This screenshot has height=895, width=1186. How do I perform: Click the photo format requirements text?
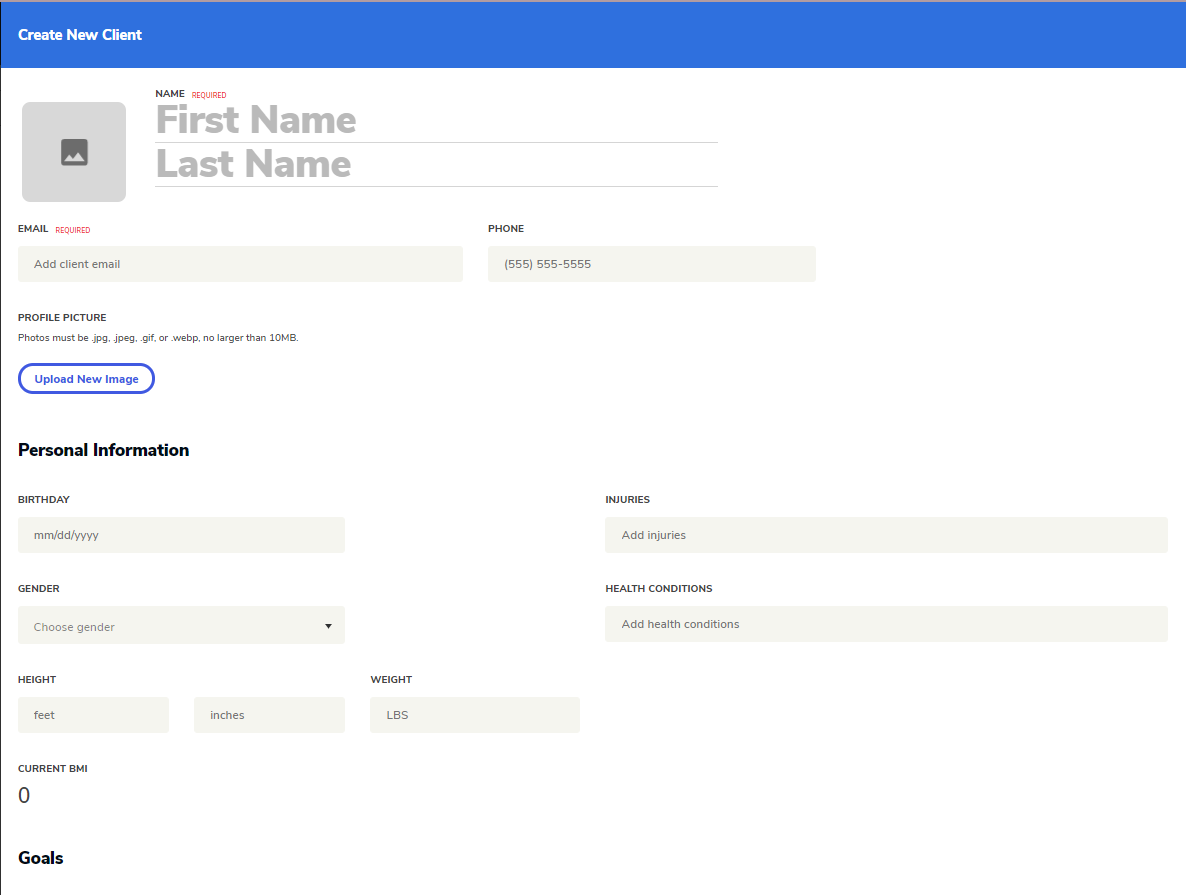click(x=158, y=338)
